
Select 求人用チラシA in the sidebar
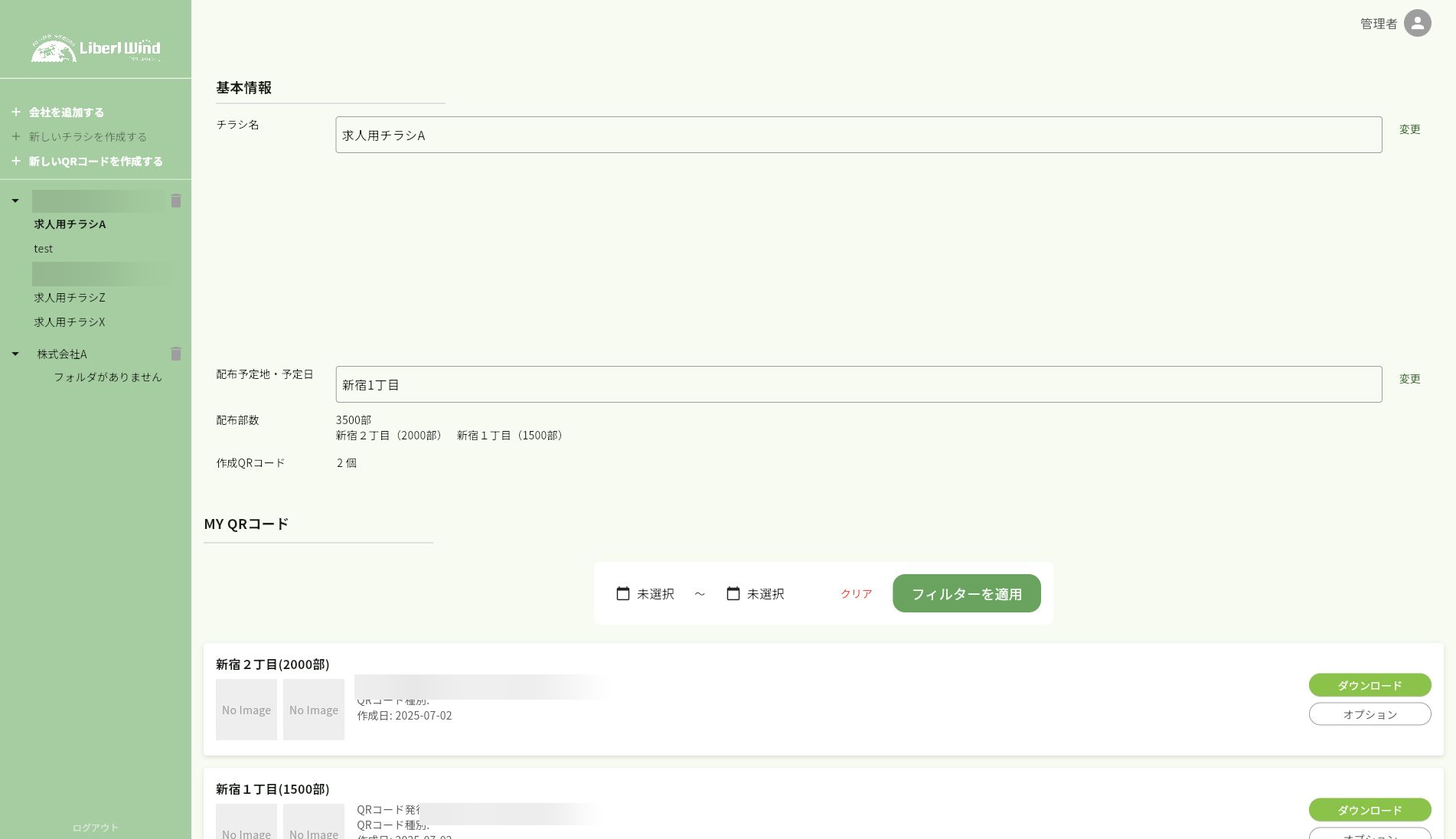coord(70,224)
